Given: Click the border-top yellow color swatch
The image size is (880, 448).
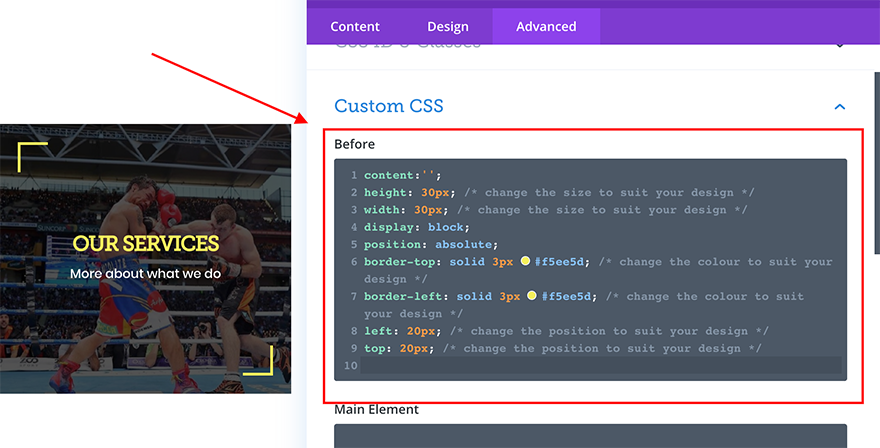Looking at the screenshot, I should [x=525, y=261].
